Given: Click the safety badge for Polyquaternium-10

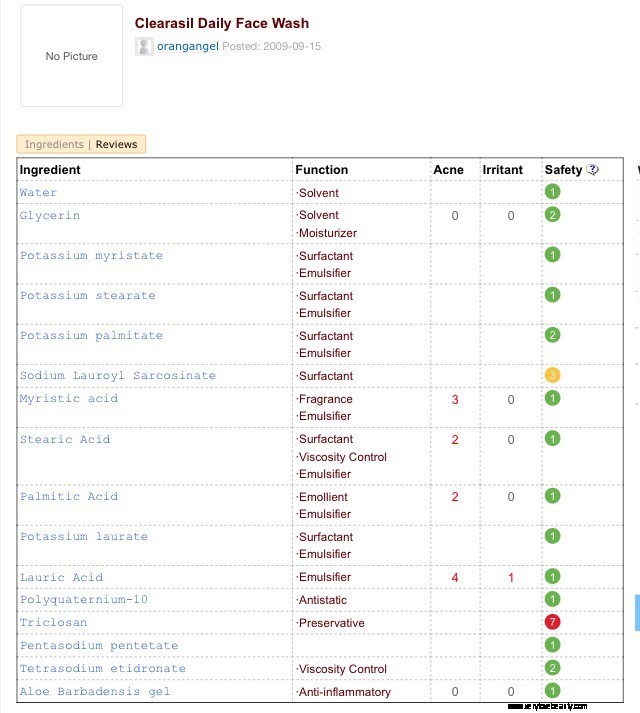Looking at the screenshot, I should click(x=552, y=599).
